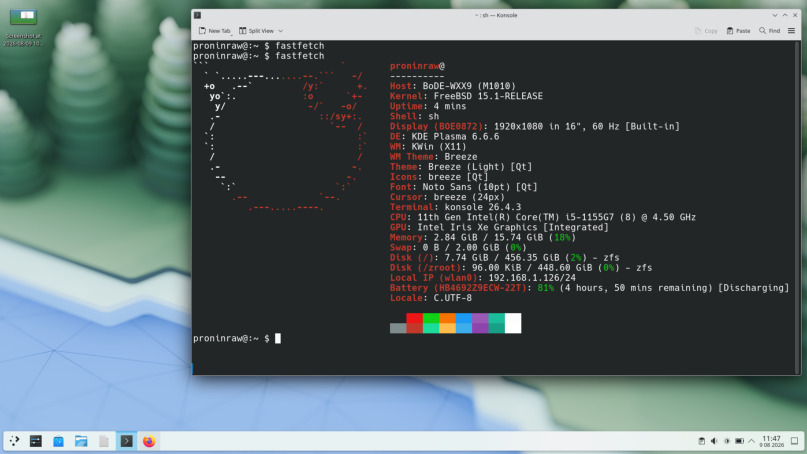Viewport: 807px width, 454px height.
Task: Click the terminal prompt cursor
Action: 278,338
